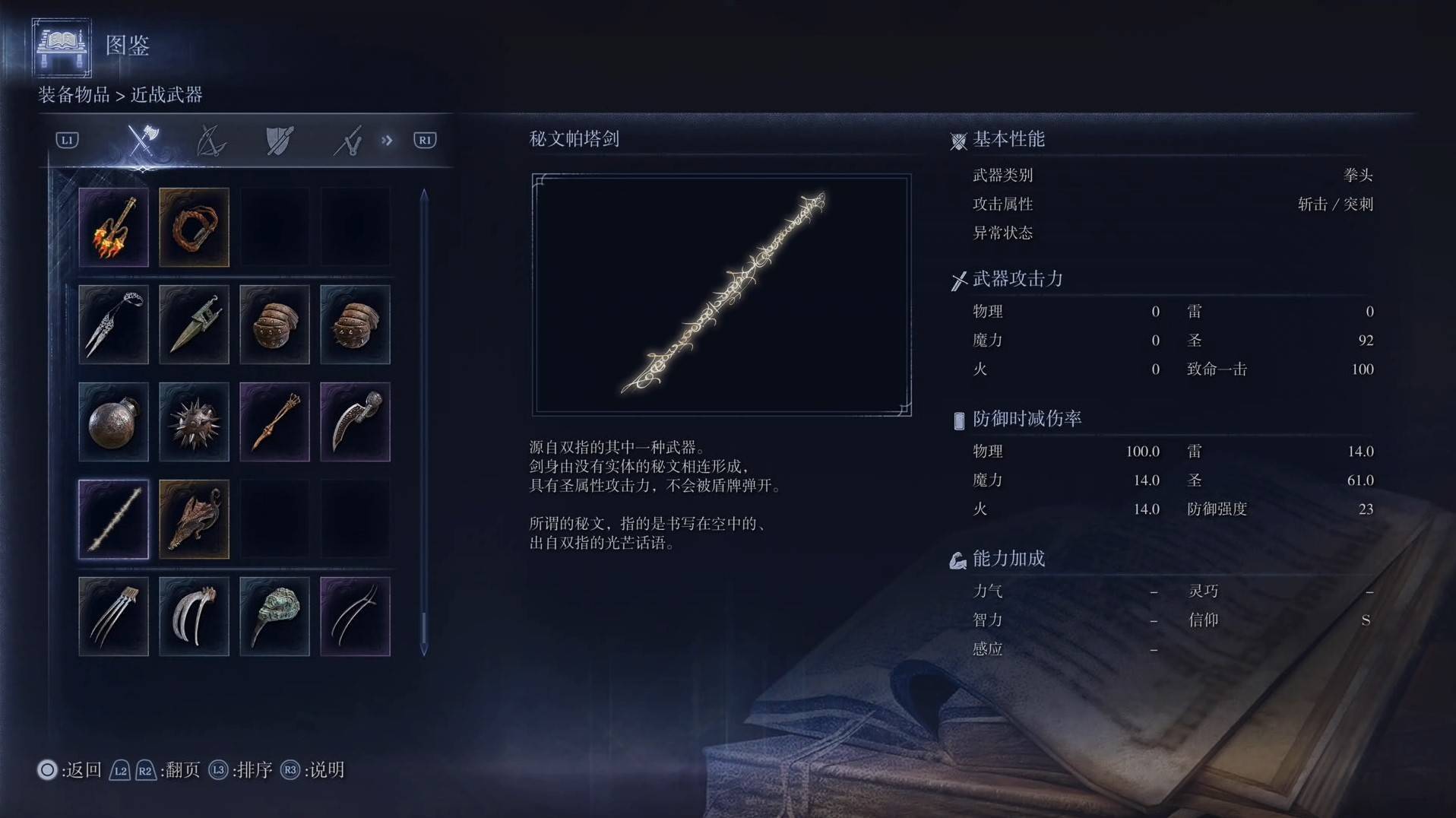The height and width of the screenshot is (818, 1456).
Task: Click scrollbar down arrow in item list
Action: coord(424,650)
